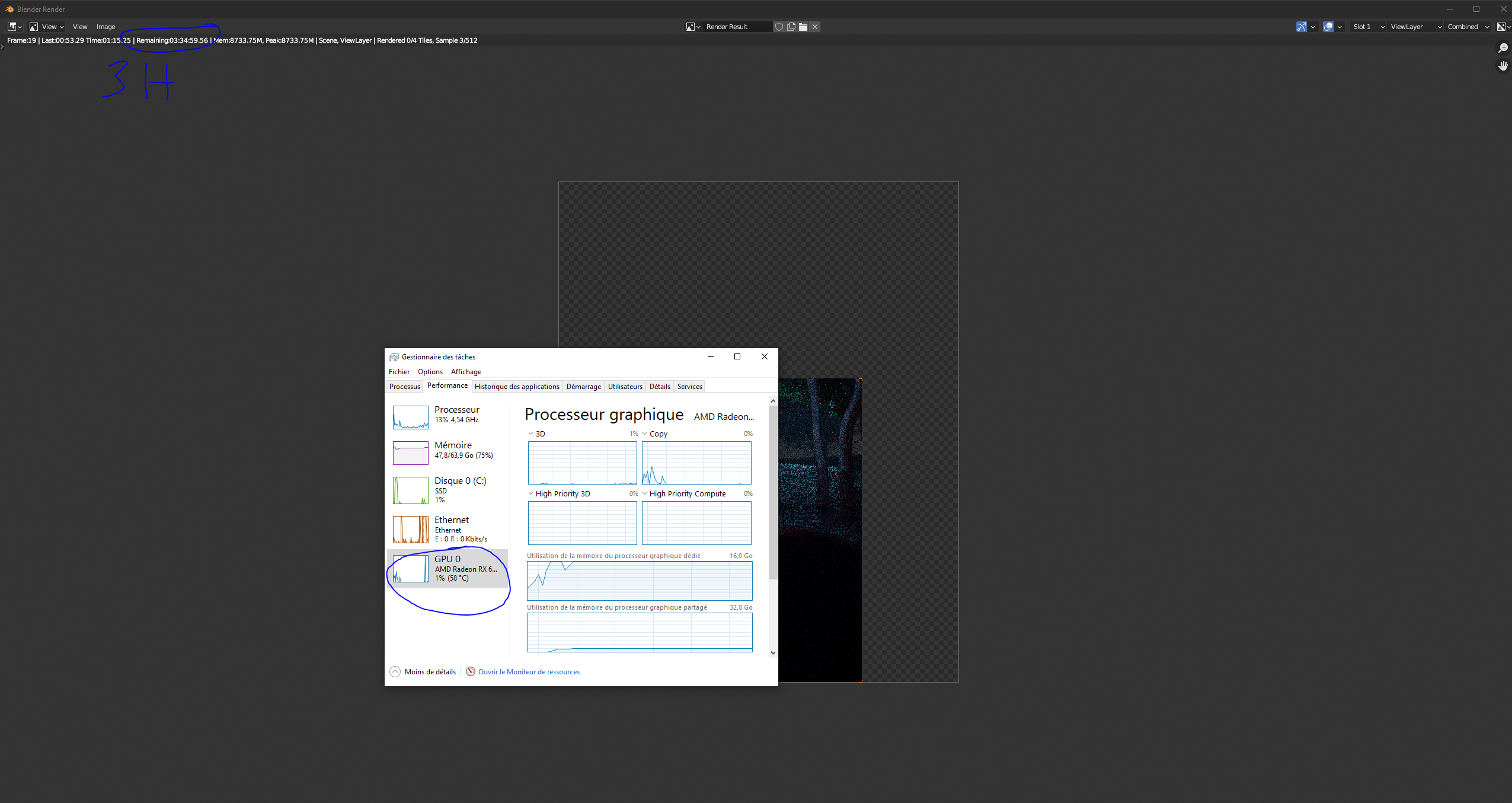1512x803 pixels.
Task: Select Ethernet in performance sidebar
Action: [x=448, y=529]
